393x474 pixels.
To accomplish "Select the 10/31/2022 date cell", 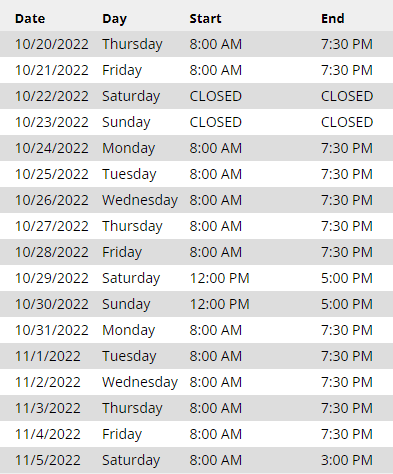I will (x=52, y=330).
